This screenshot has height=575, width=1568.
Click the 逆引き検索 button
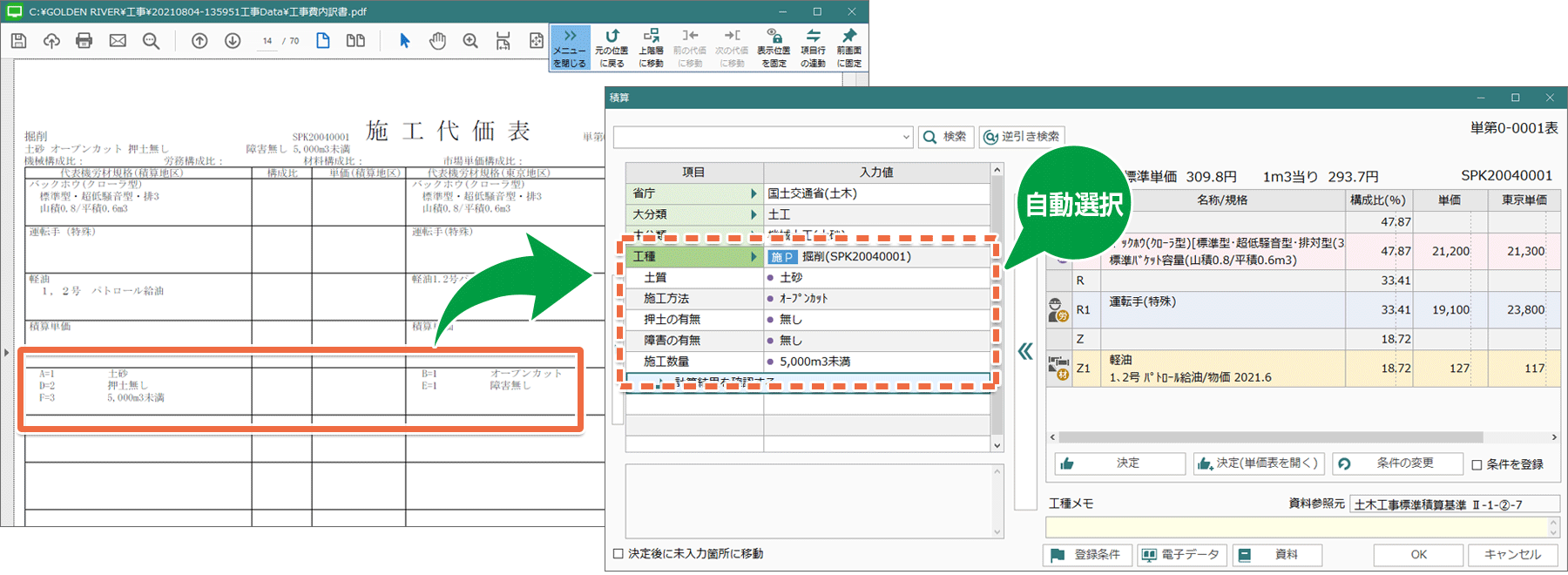click(1021, 137)
